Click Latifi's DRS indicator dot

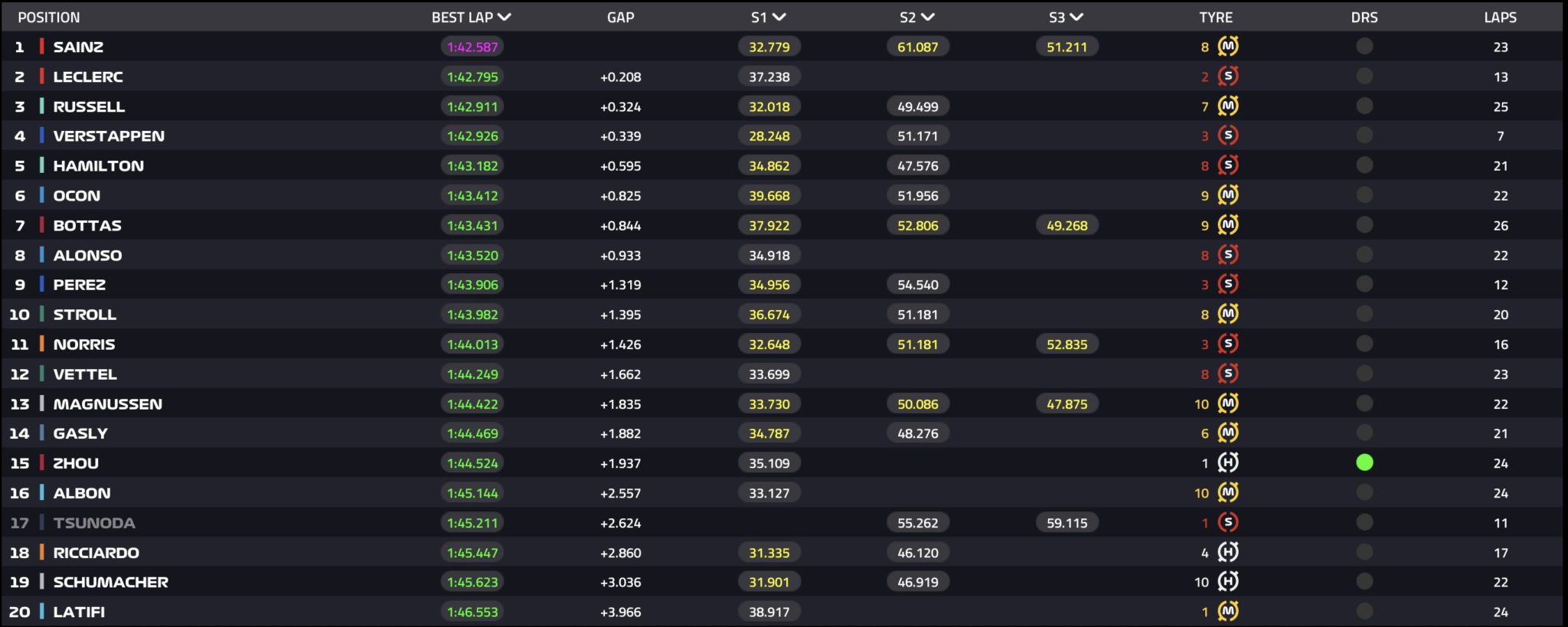coord(1364,611)
